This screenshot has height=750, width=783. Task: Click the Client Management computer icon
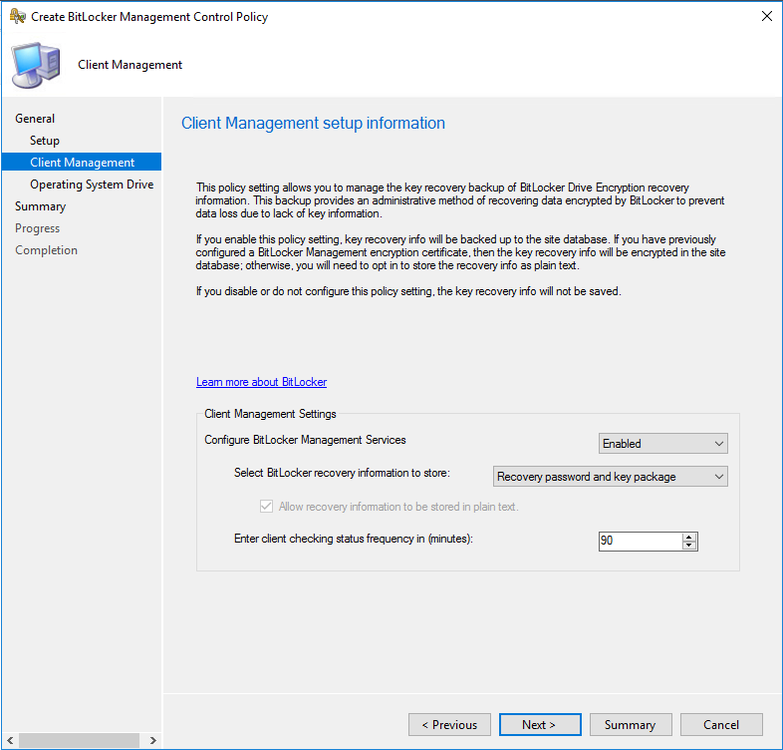point(35,65)
